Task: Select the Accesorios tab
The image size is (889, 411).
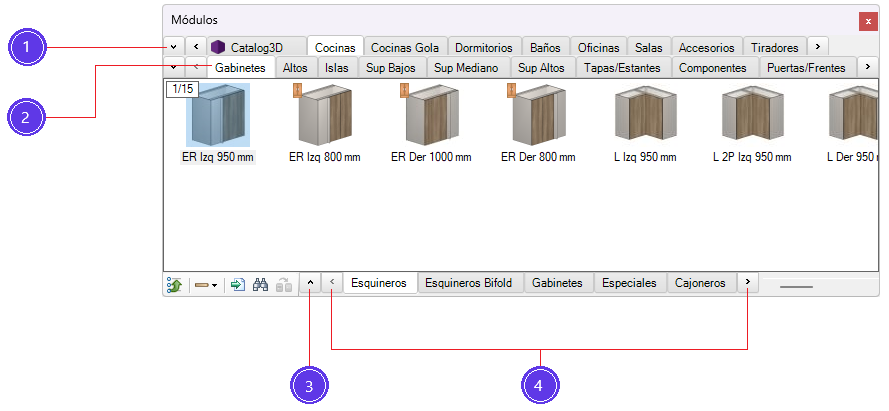Action: click(706, 48)
